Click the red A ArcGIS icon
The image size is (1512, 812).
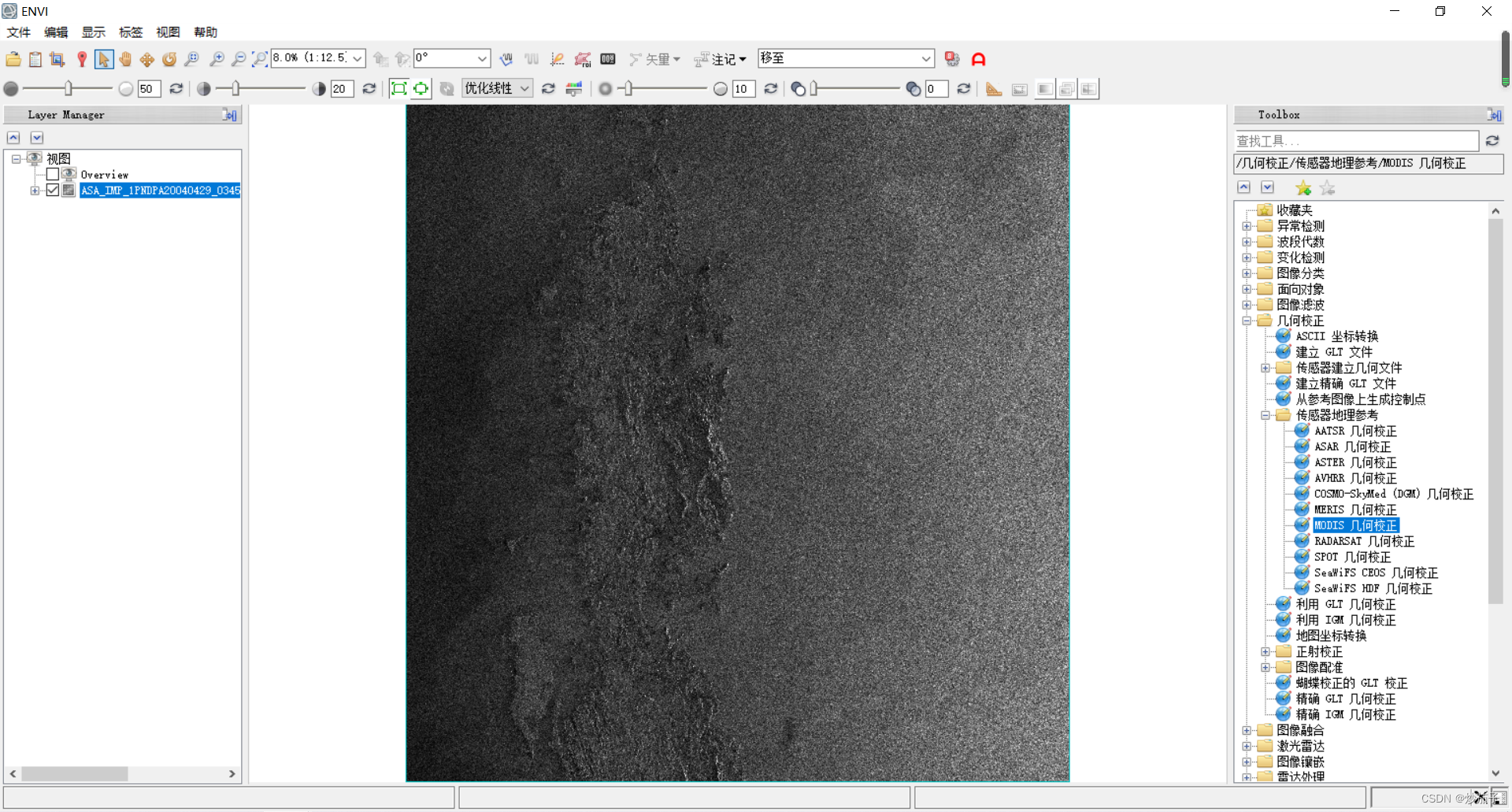tap(979, 59)
